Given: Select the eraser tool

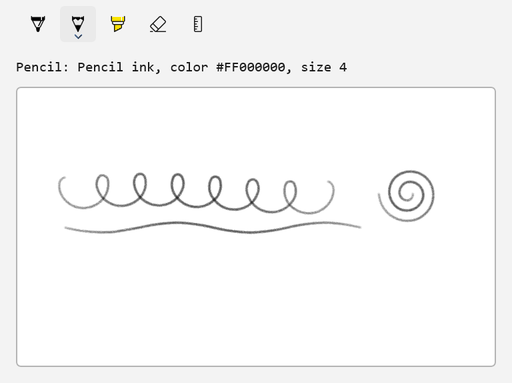Looking at the screenshot, I should point(158,24).
